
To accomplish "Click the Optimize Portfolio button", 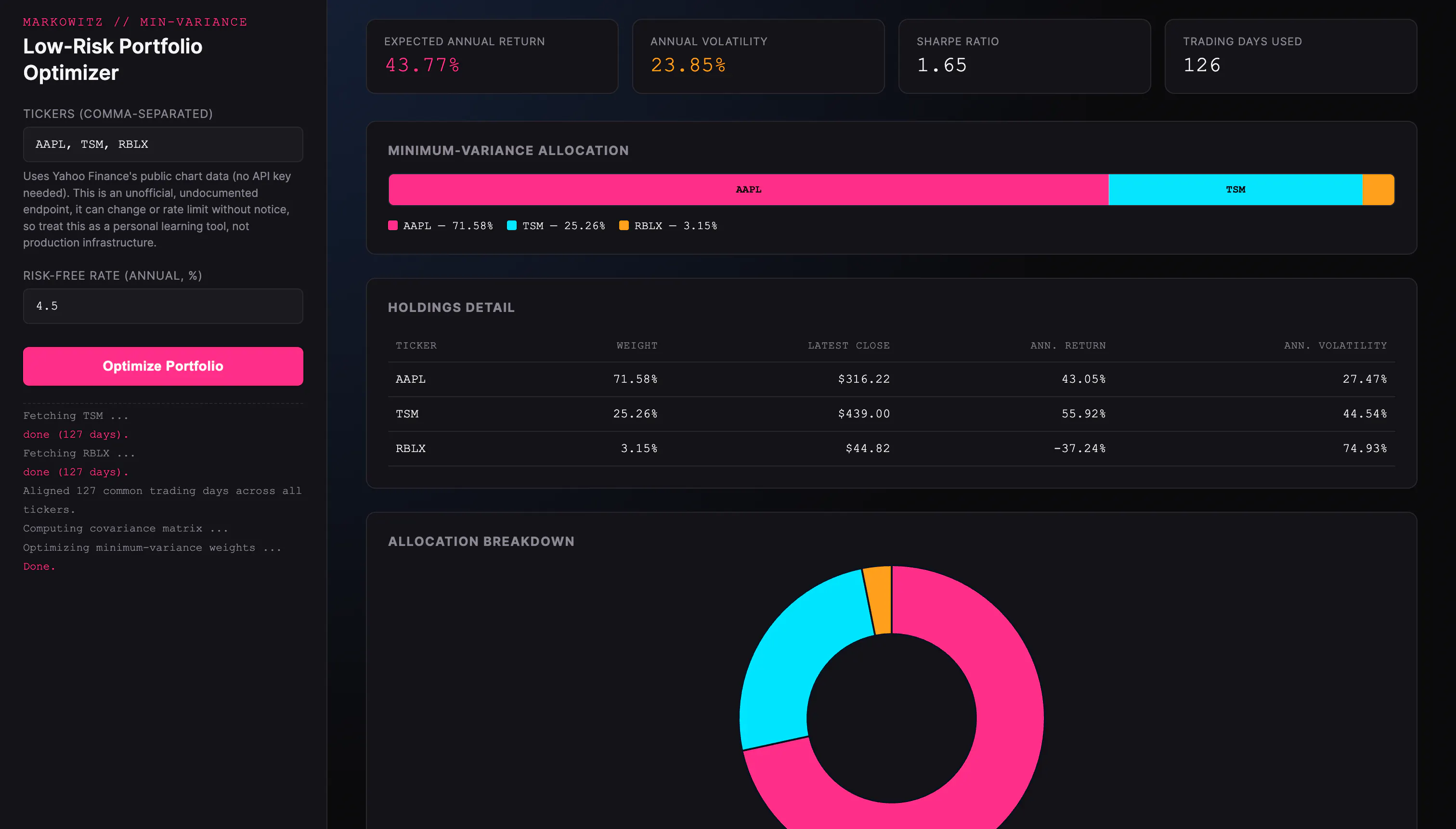I will (x=163, y=366).
